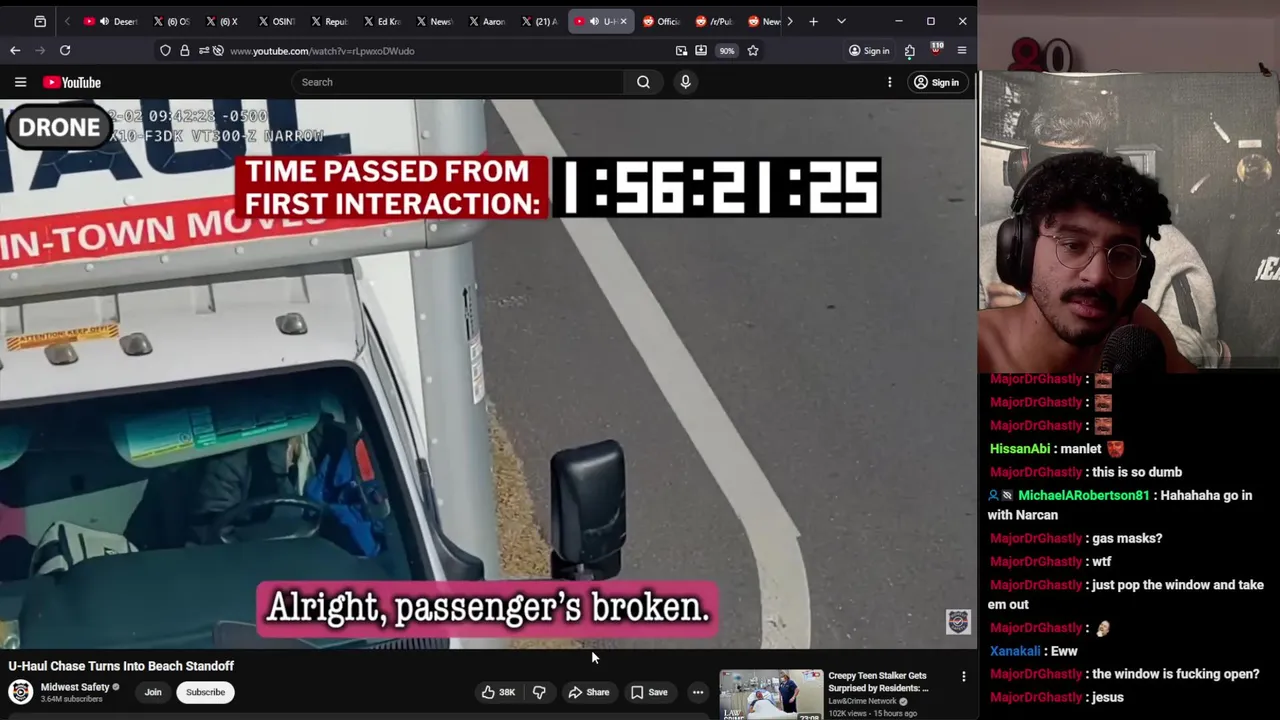Switch to the Repub X tab
The image size is (1280, 720).
[327, 21]
